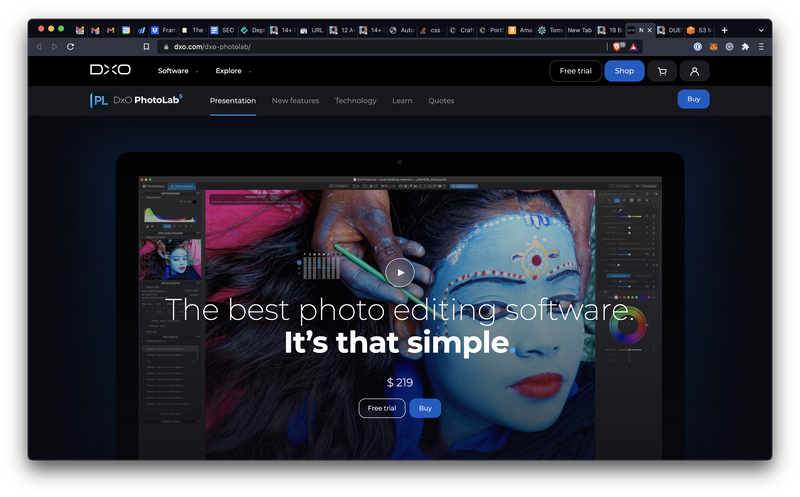Open the user account icon
Screen dimensions: 800x497
694,71
